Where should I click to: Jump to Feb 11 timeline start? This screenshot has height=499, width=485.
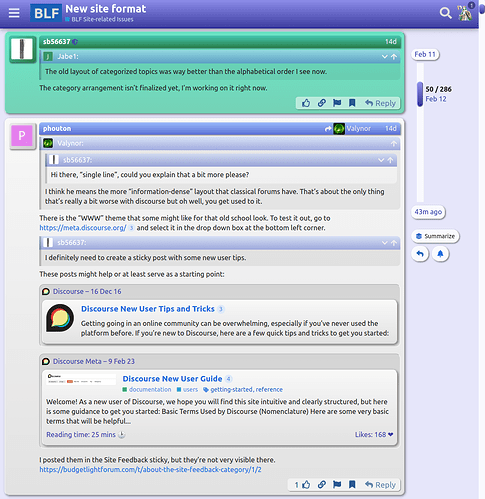tap(425, 54)
